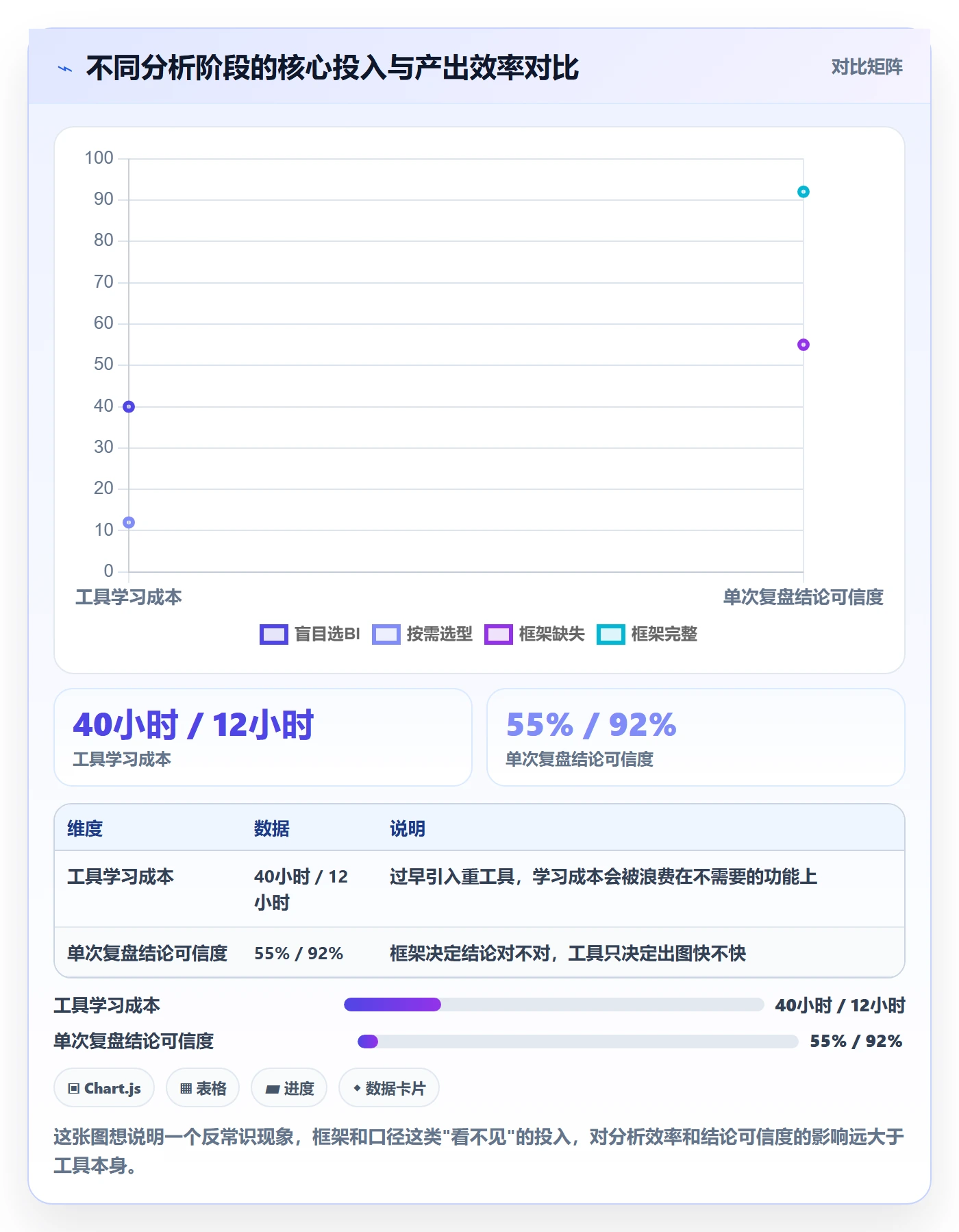Select the 按需选型 data point at 12
The width and height of the screenshot is (959, 1232).
click(129, 522)
